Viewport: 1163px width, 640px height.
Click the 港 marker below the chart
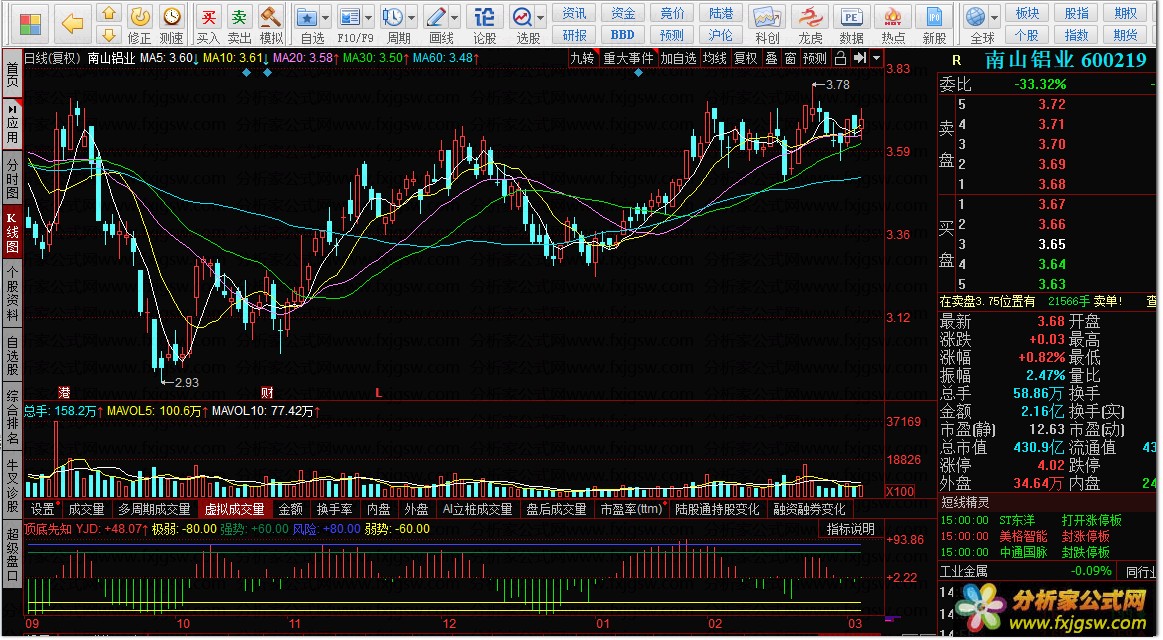click(x=65, y=392)
